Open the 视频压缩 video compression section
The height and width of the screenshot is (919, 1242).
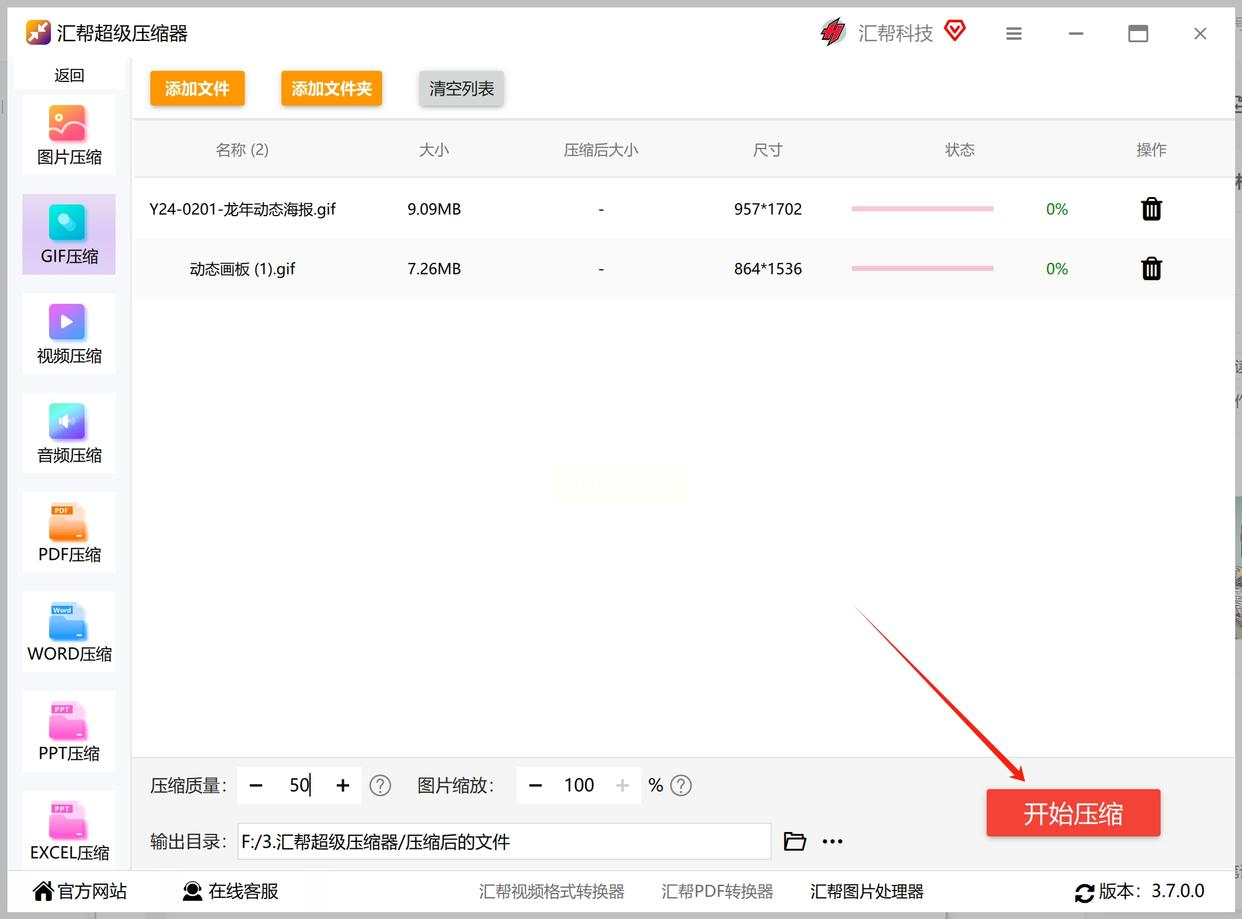(69, 334)
